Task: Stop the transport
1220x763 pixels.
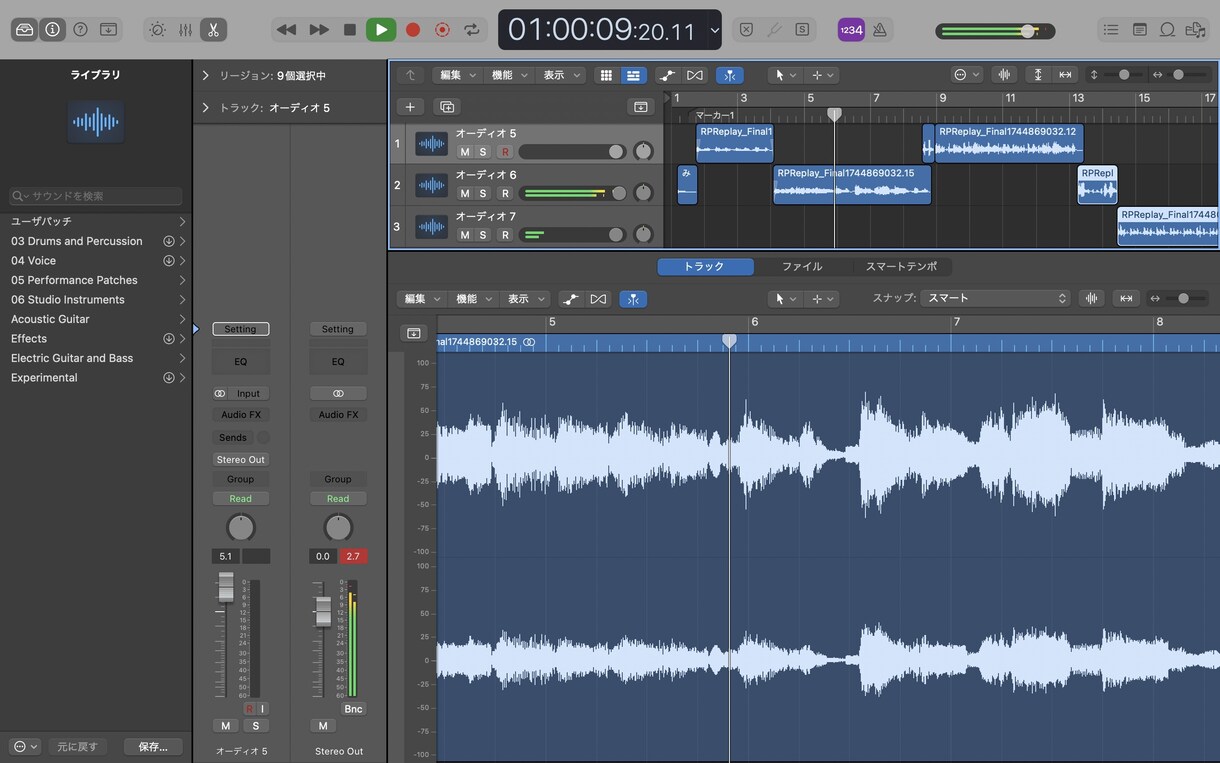Action: (x=350, y=29)
